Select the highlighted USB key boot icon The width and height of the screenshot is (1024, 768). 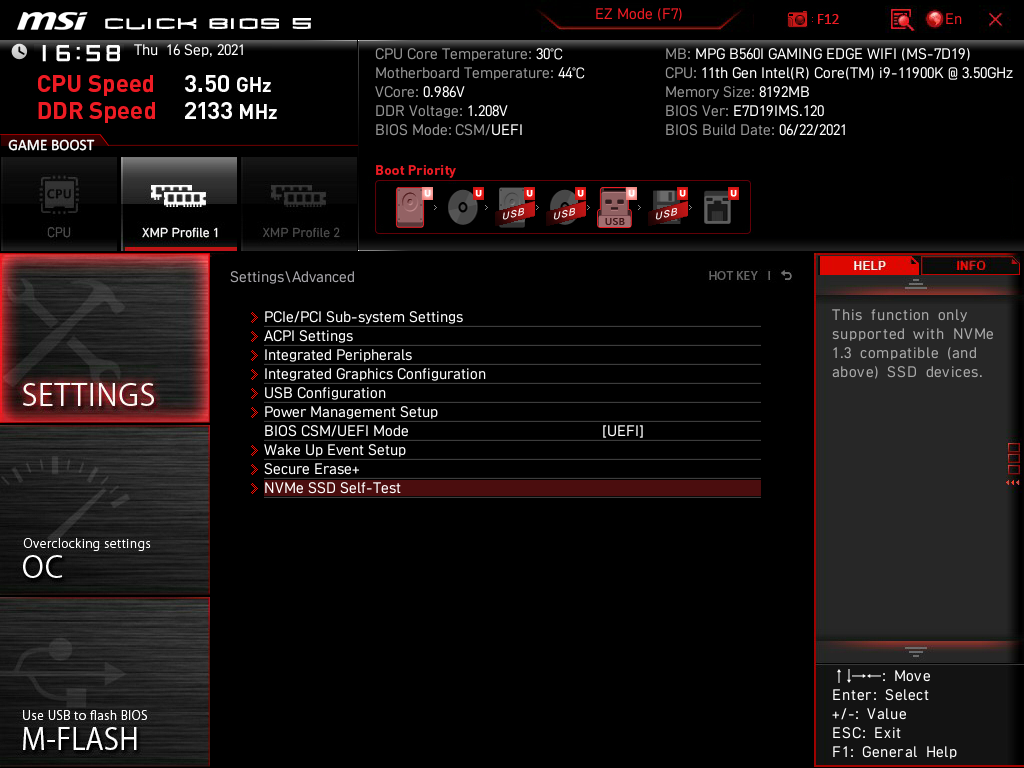pyautogui.click(x=616, y=207)
